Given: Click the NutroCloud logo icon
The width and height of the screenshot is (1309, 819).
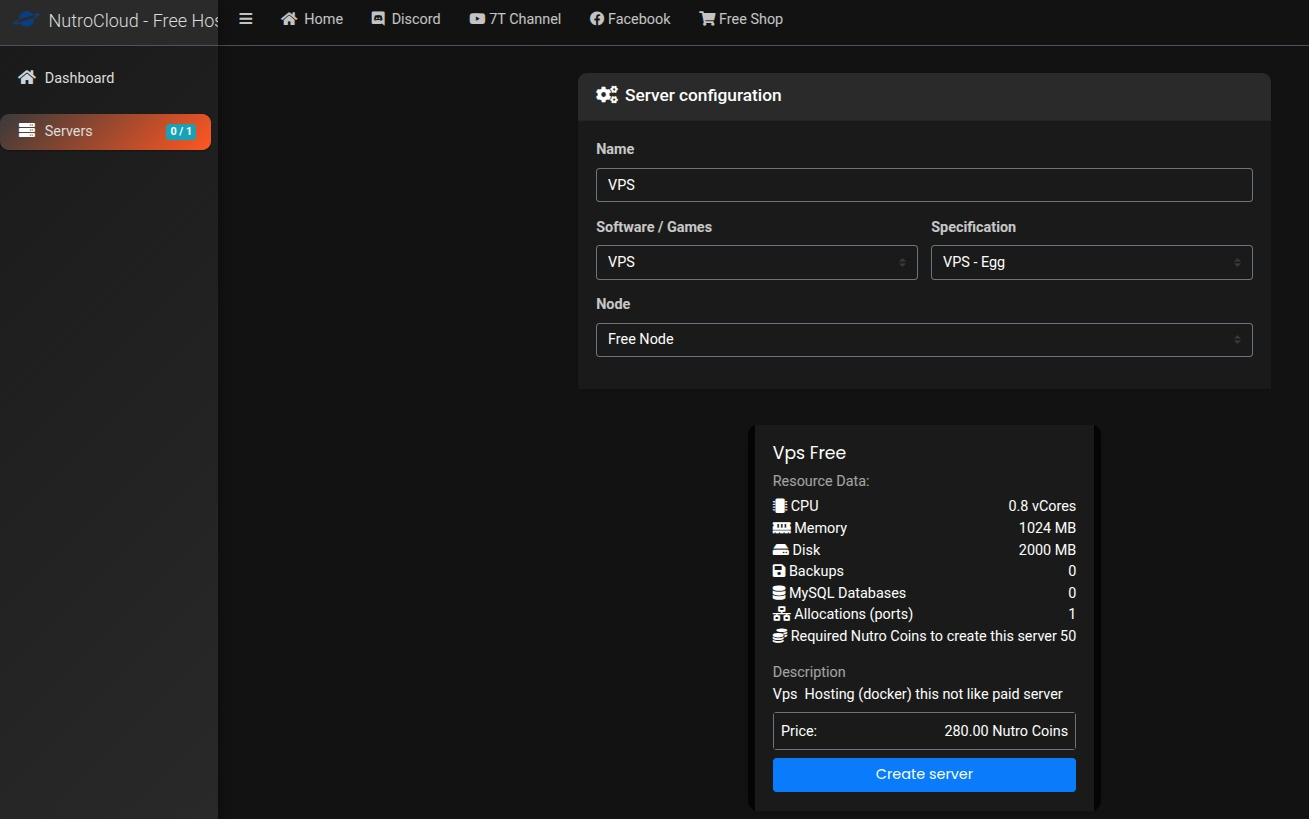Looking at the screenshot, I should click(25, 20).
